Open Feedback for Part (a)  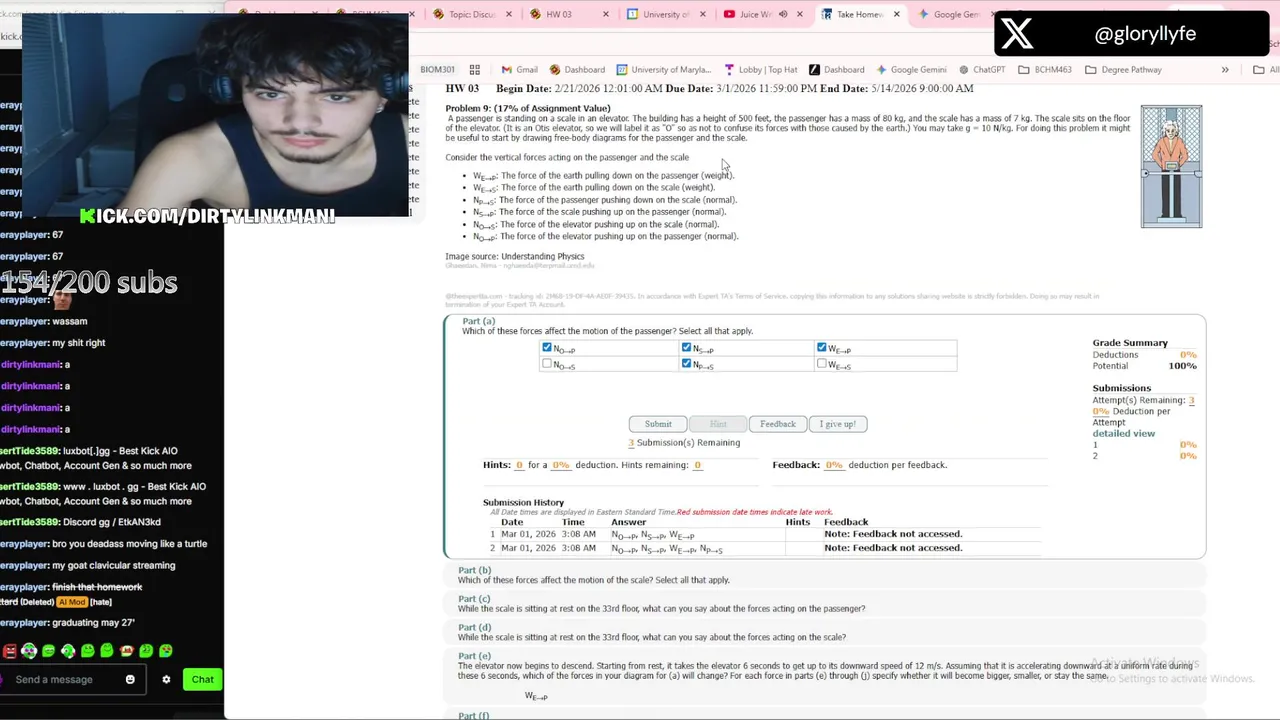tap(777, 424)
